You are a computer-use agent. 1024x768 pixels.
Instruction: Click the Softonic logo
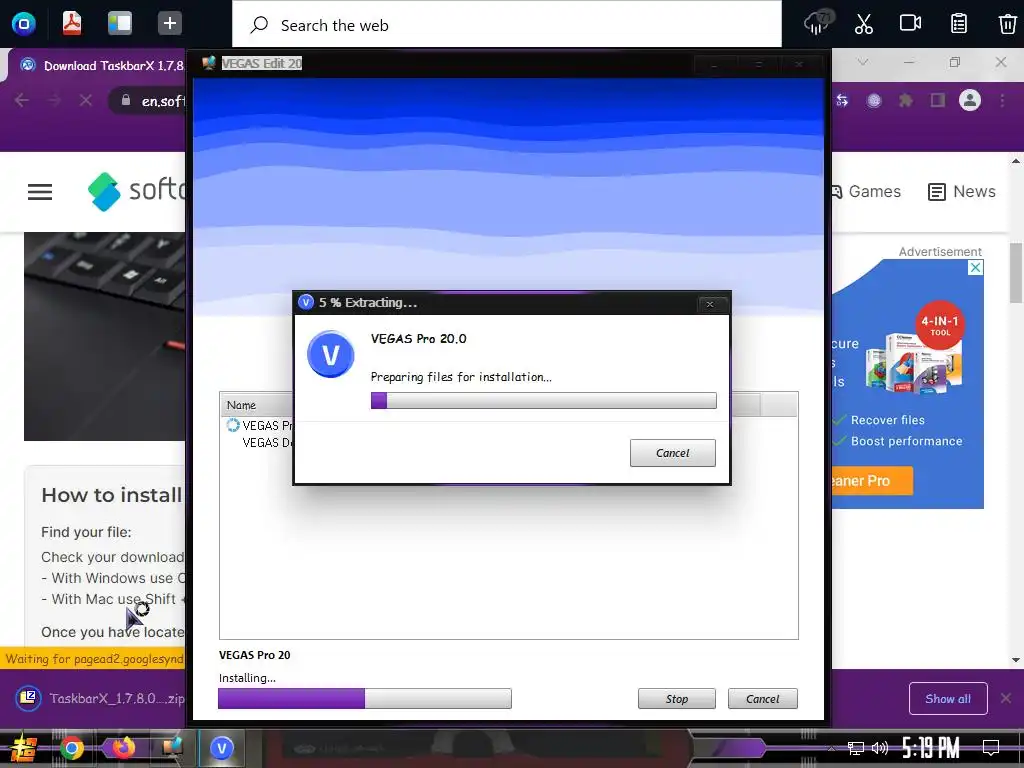[136, 191]
